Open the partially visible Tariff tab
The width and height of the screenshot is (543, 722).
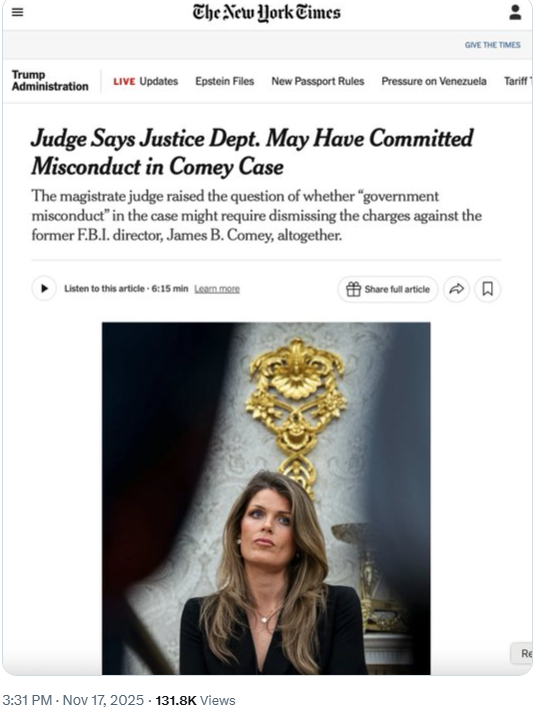click(518, 81)
